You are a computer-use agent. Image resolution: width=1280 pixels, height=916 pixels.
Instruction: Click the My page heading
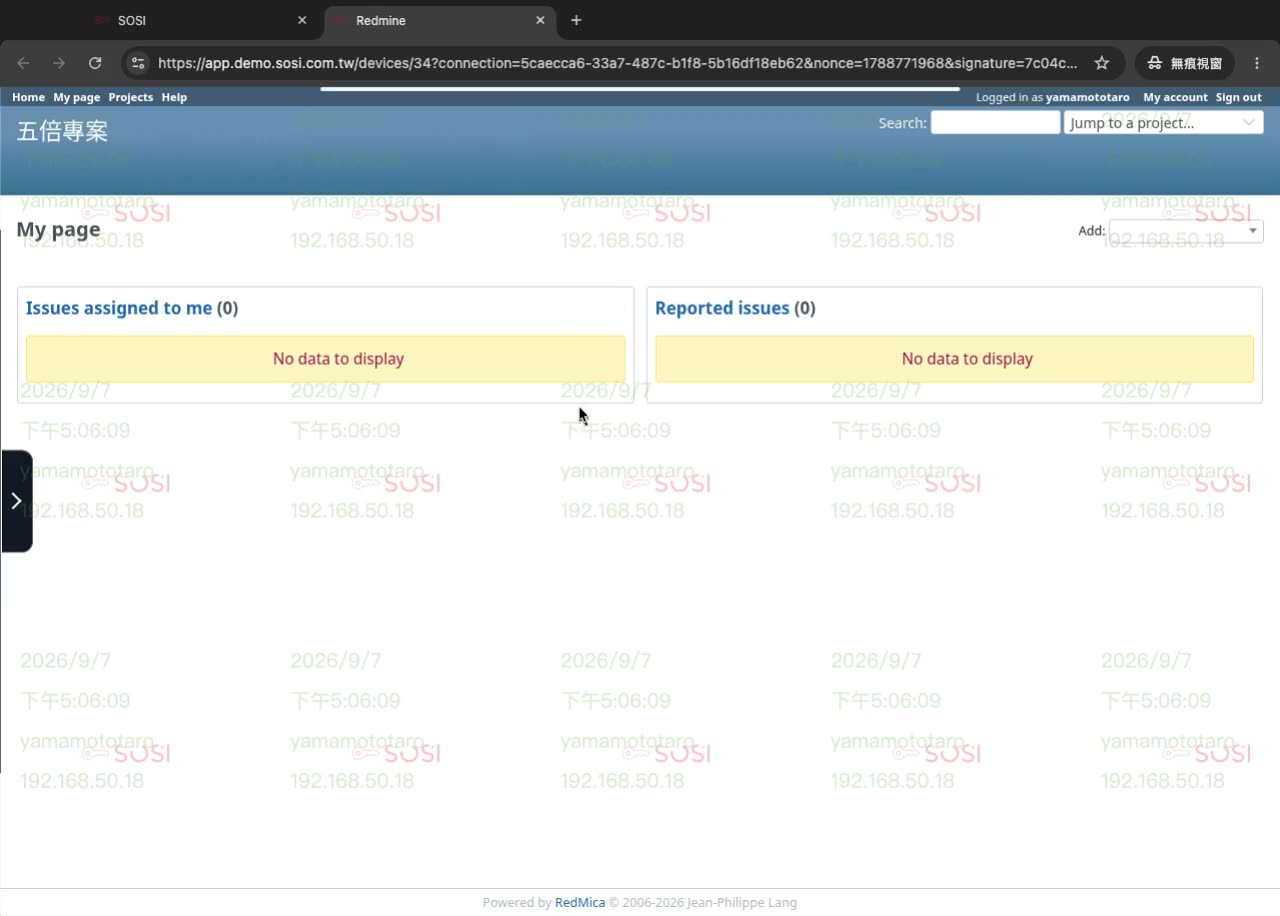(58, 230)
